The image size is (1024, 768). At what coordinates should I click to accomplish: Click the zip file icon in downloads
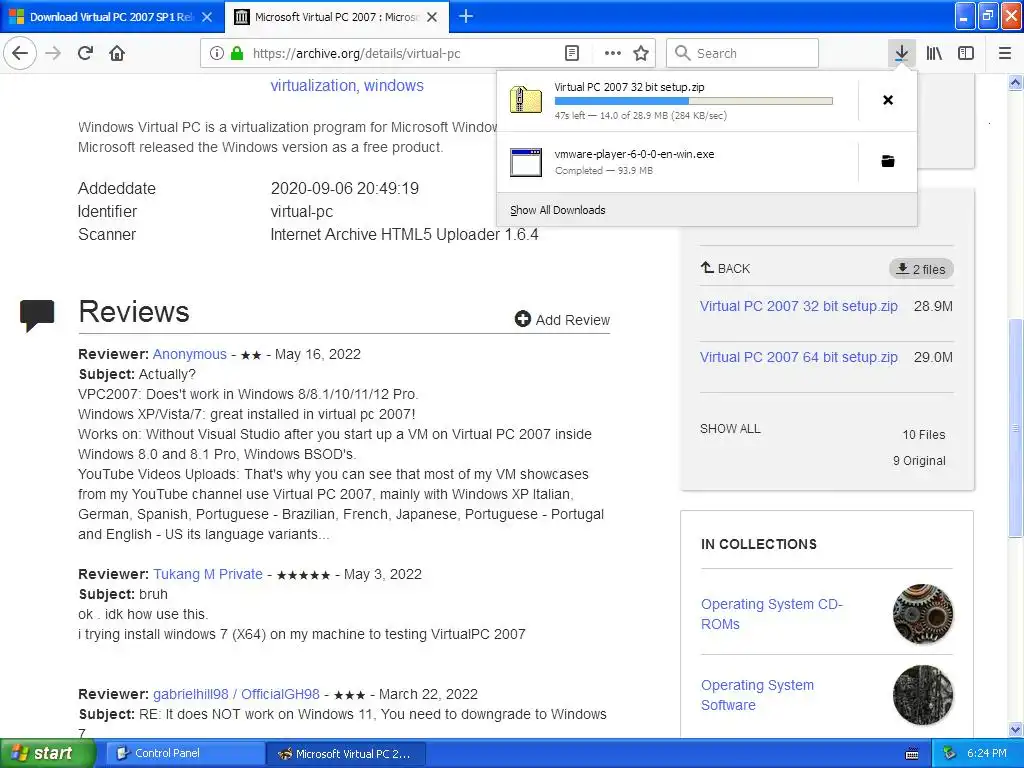[526, 100]
